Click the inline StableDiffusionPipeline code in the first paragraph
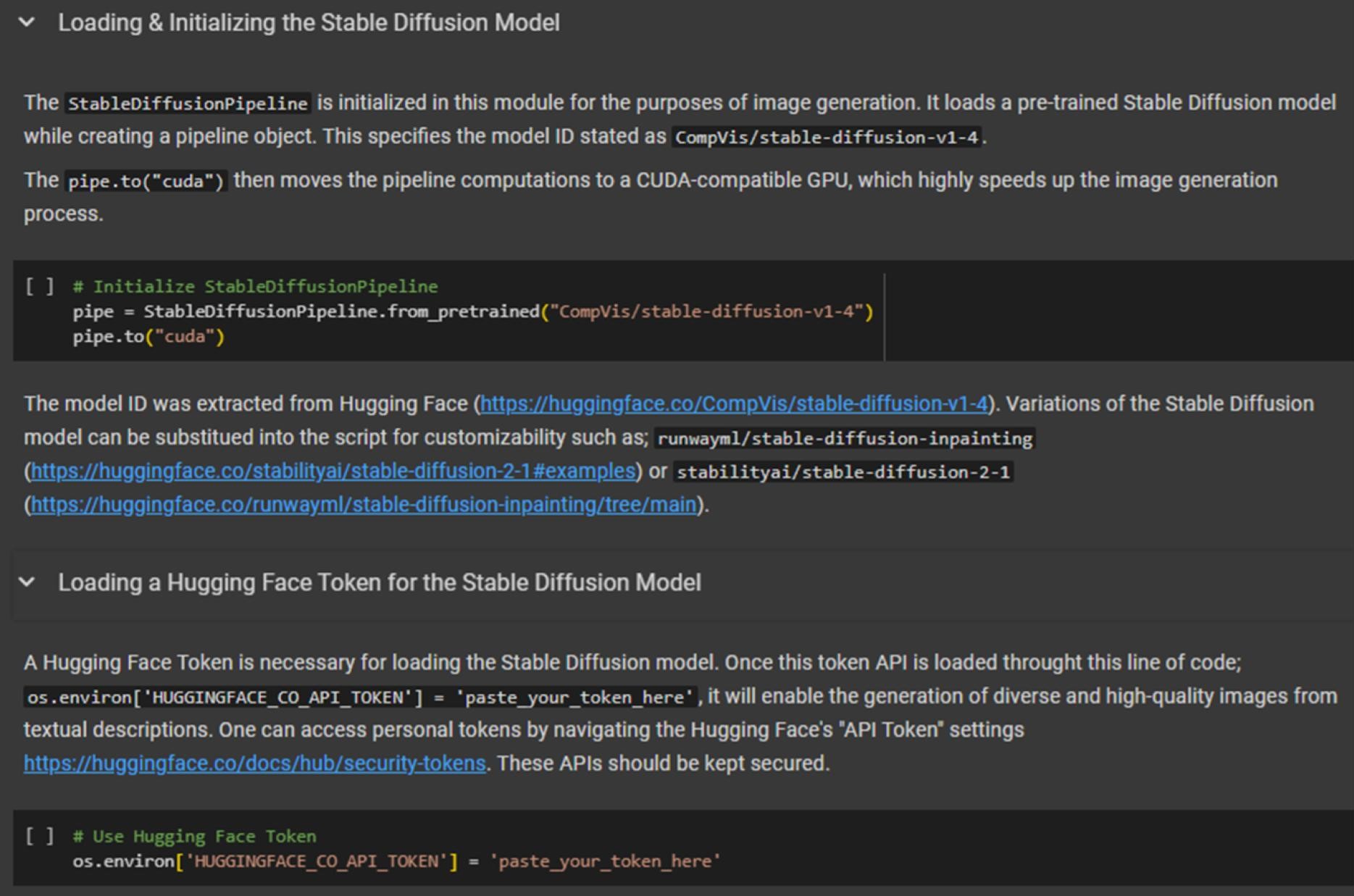Screen dimensions: 1354x896 pyautogui.click(x=188, y=104)
